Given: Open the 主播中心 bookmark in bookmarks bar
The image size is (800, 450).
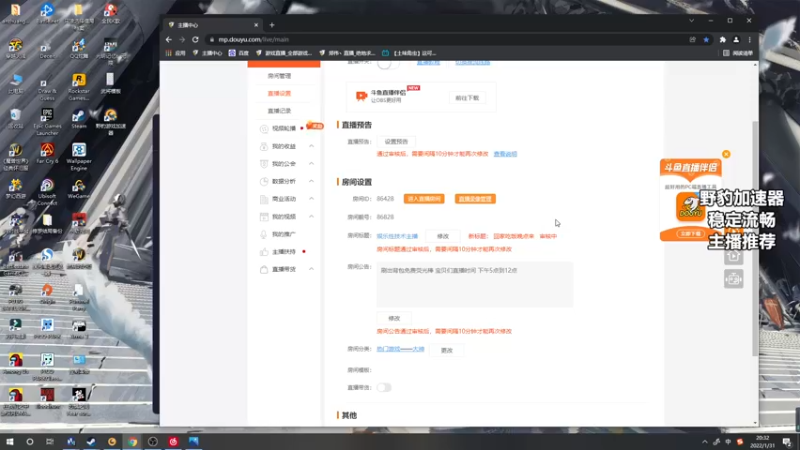Looking at the screenshot, I should [x=208, y=53].
